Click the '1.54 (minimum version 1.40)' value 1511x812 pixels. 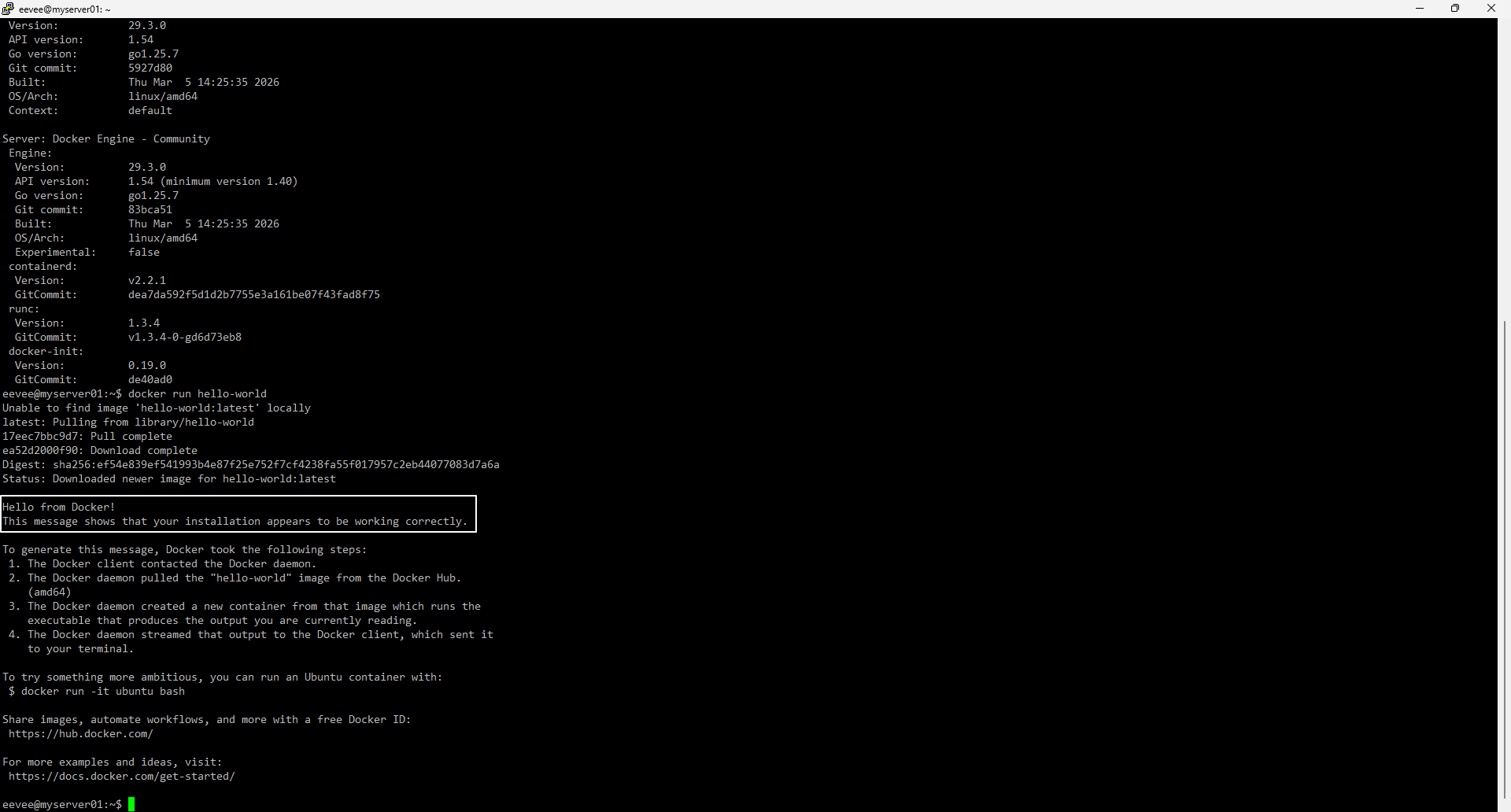pyautogui.click(x=213, y=181)
